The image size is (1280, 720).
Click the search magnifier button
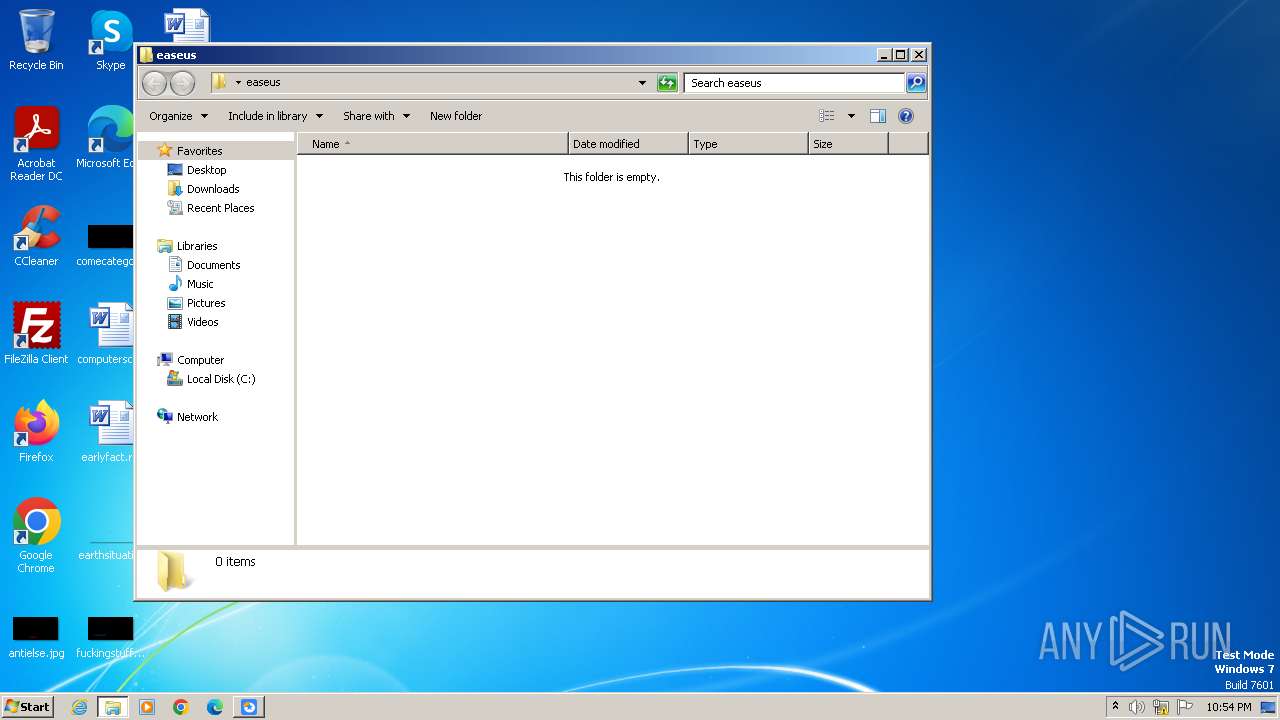(x=916, y=83)
